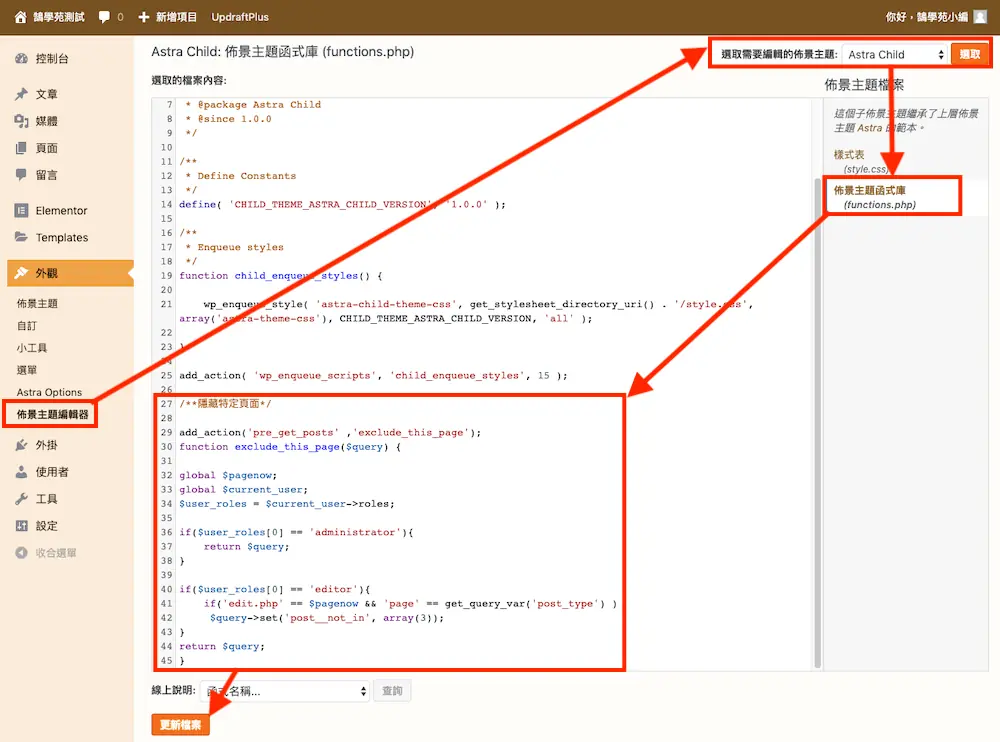Click the 外掛 plugin icon
The image size is (1000, 742).
(22, 445)
